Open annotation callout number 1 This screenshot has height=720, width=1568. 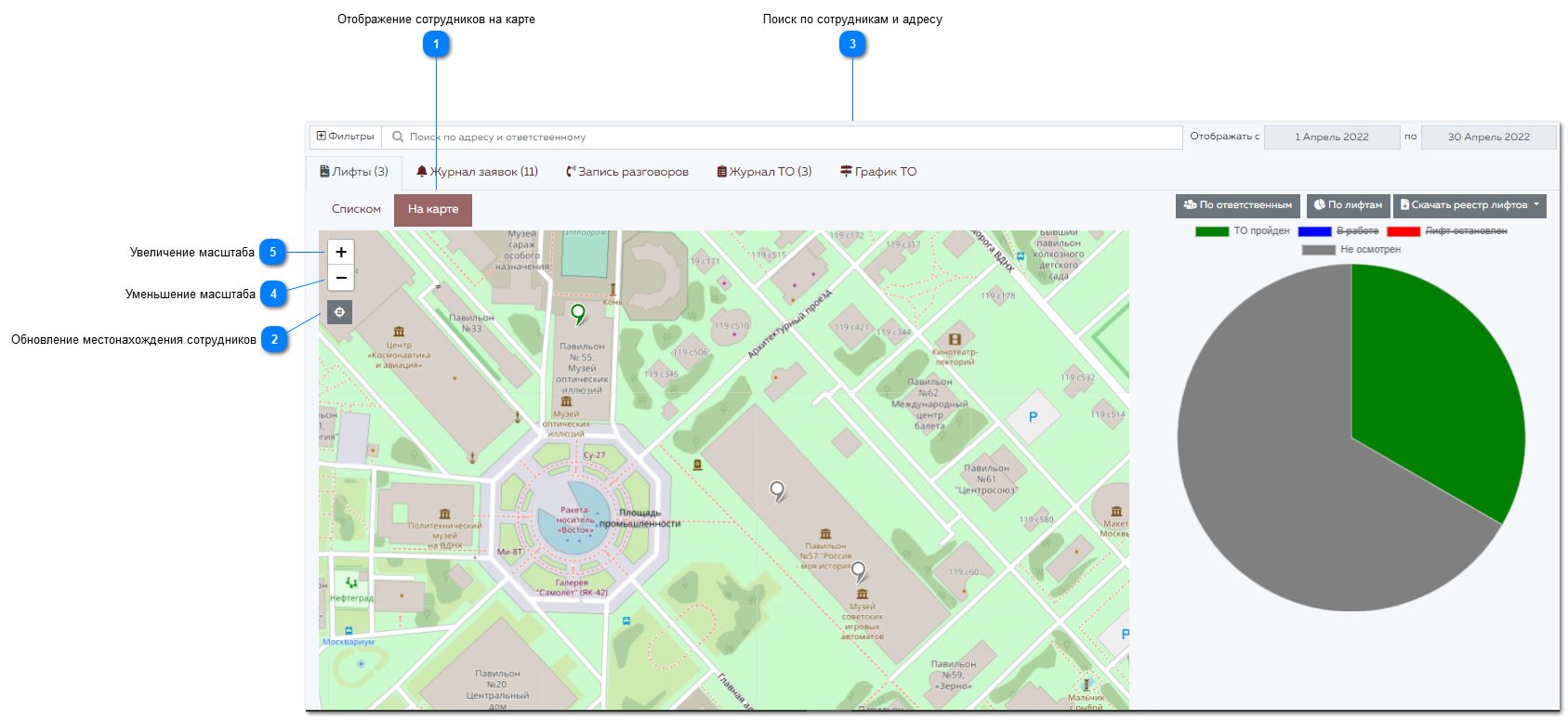coord(436,44)
